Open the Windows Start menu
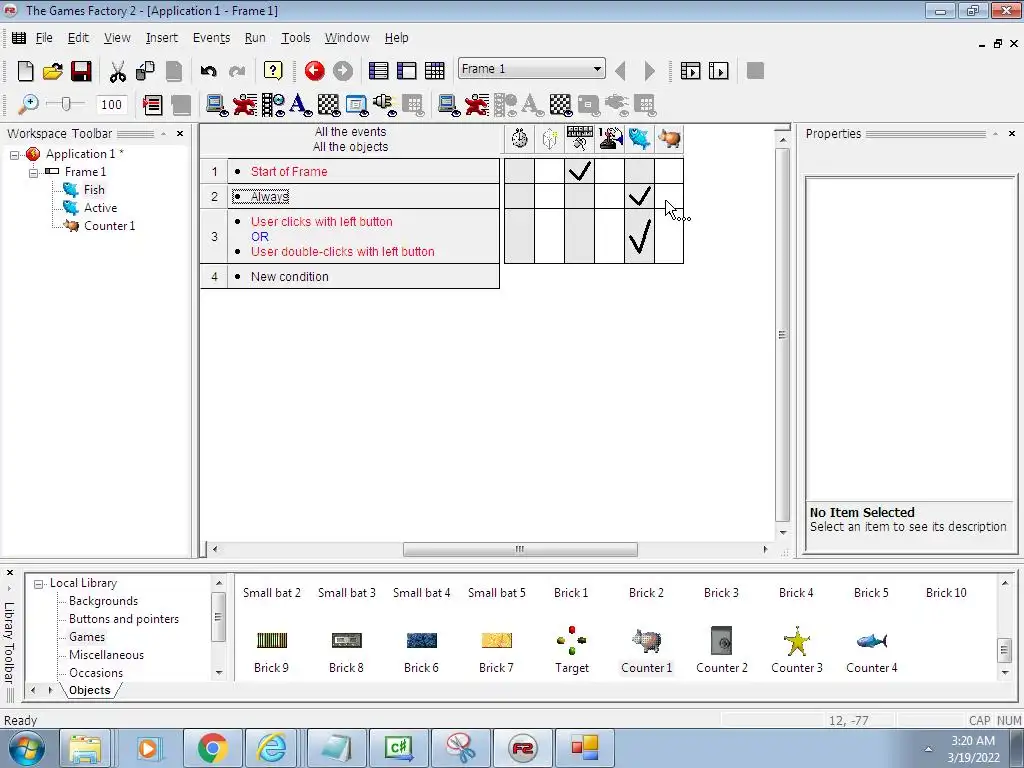Viewport: 1024px width, 768px height. click(x=26, y=748)
